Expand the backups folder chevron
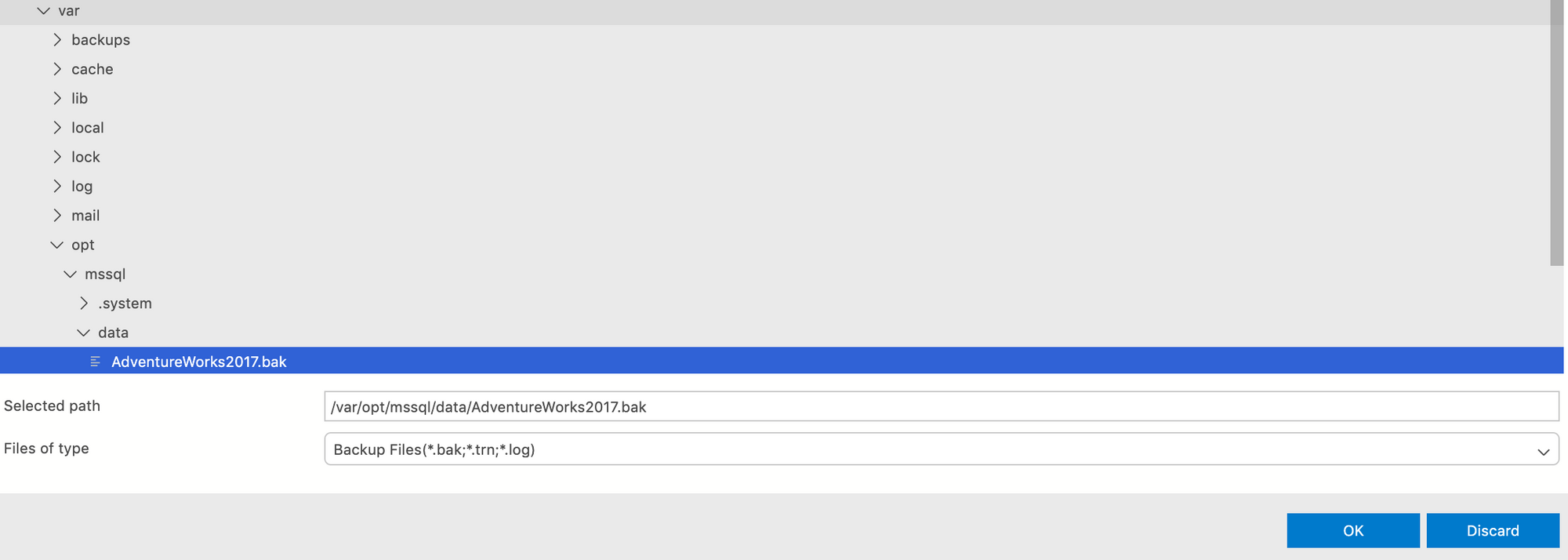The height and width of the screenshot is (560, 1568). tap(57, 39)
